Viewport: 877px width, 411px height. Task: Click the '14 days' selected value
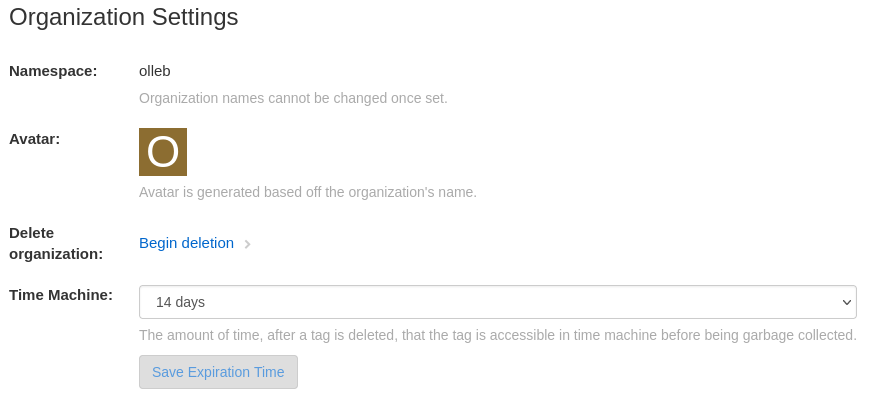point(180,302)
